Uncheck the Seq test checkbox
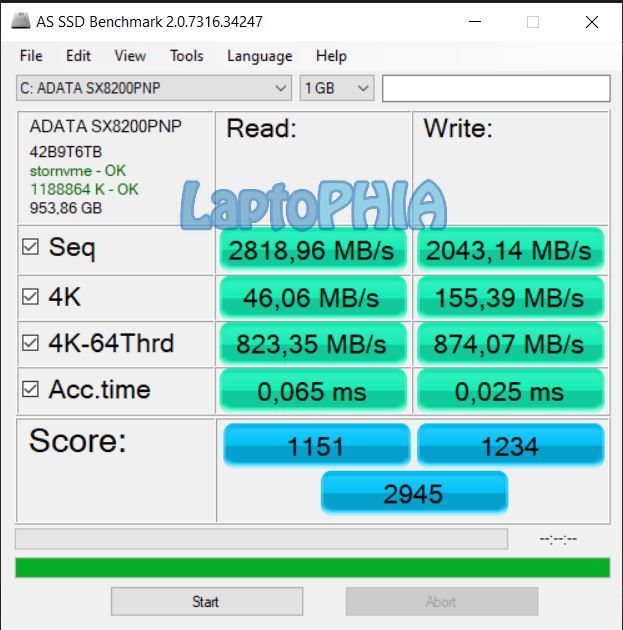Screen dimensions: 623x630 point(31,247)
